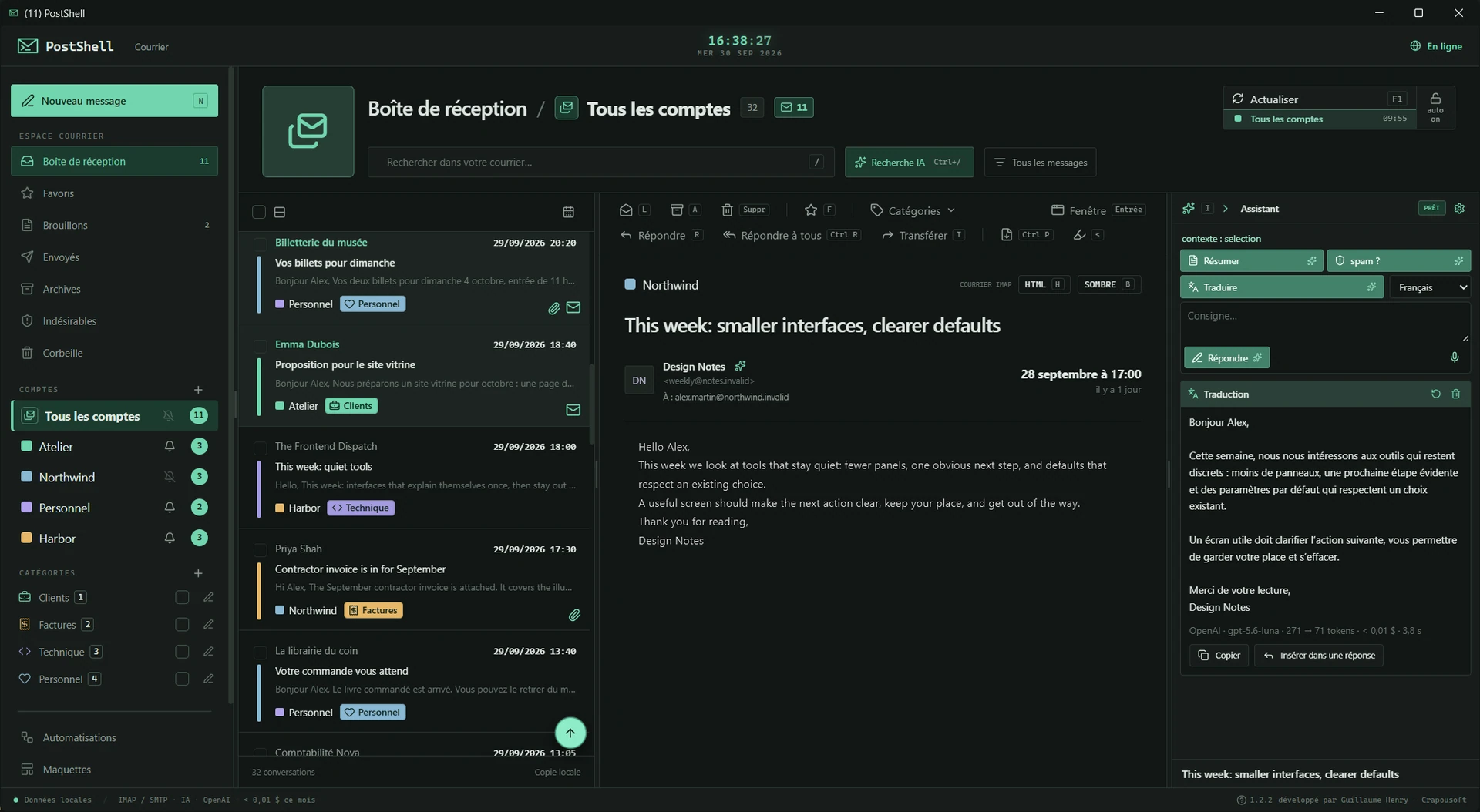Click the Nouveau message button
Screen dimensions: 1480x812
(x=114, y=101)
